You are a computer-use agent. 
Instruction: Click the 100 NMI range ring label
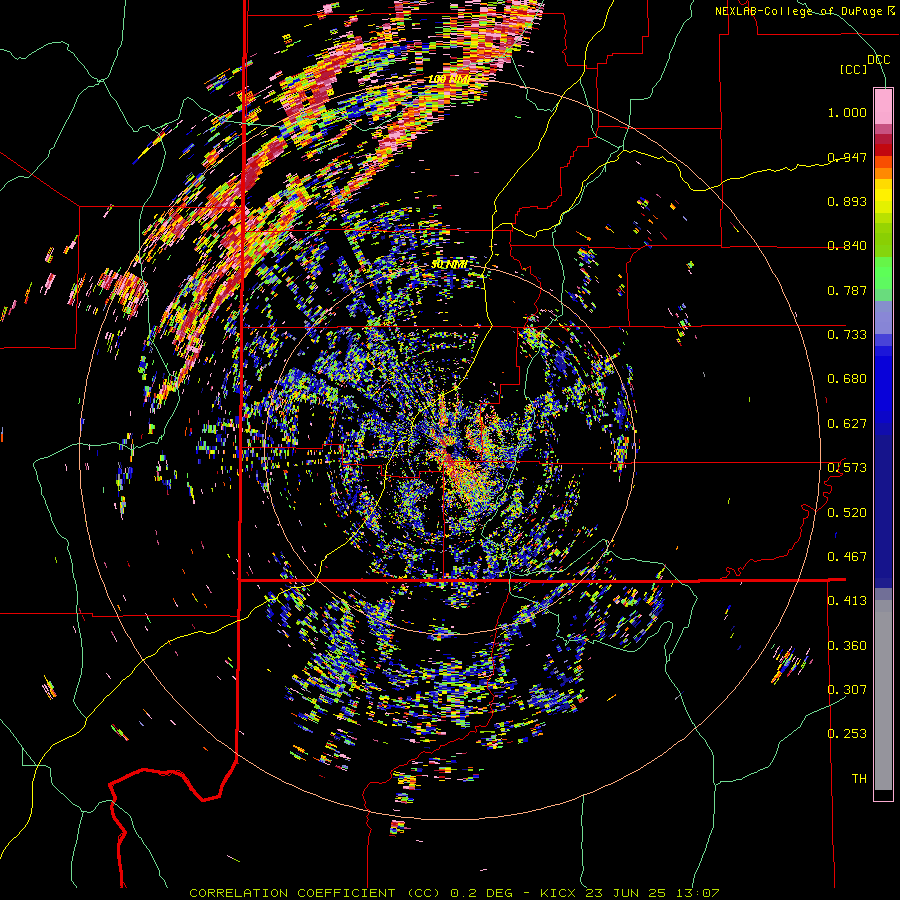(448, 79)
